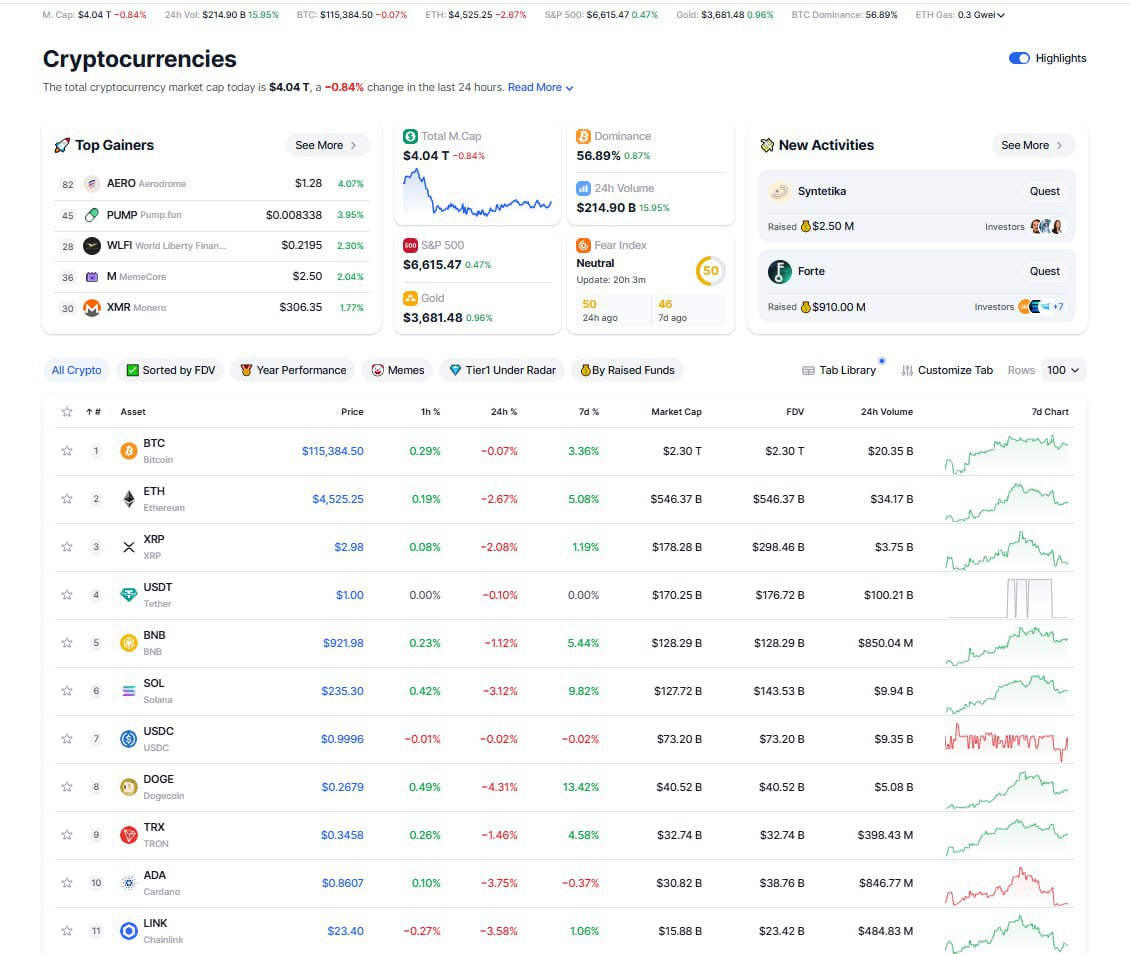1130x954 pixels.
Task: Favorite the USDT row star
Action: [x=67, y=594]
